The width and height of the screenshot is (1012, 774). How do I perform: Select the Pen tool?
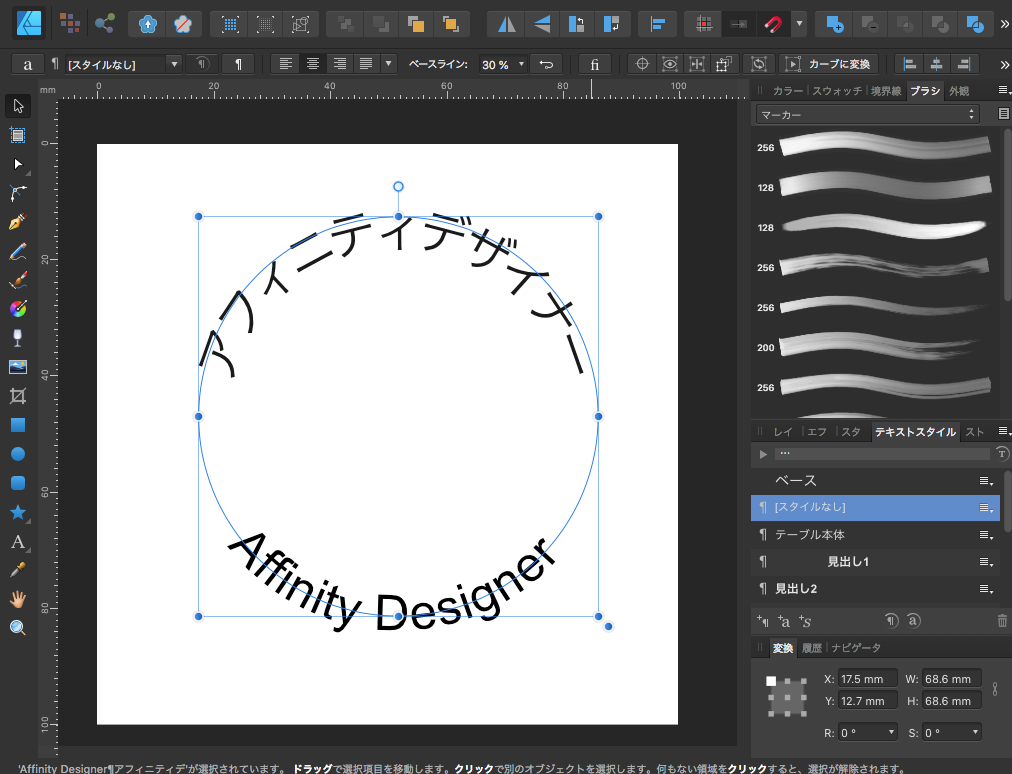pyautogui.click(x=17, y=221)
